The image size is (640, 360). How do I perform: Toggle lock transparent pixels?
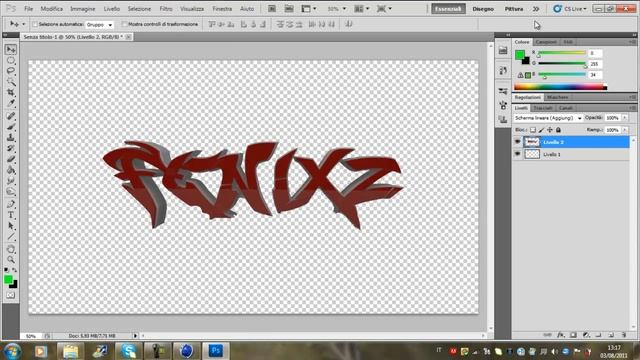[x=533, y=130]
